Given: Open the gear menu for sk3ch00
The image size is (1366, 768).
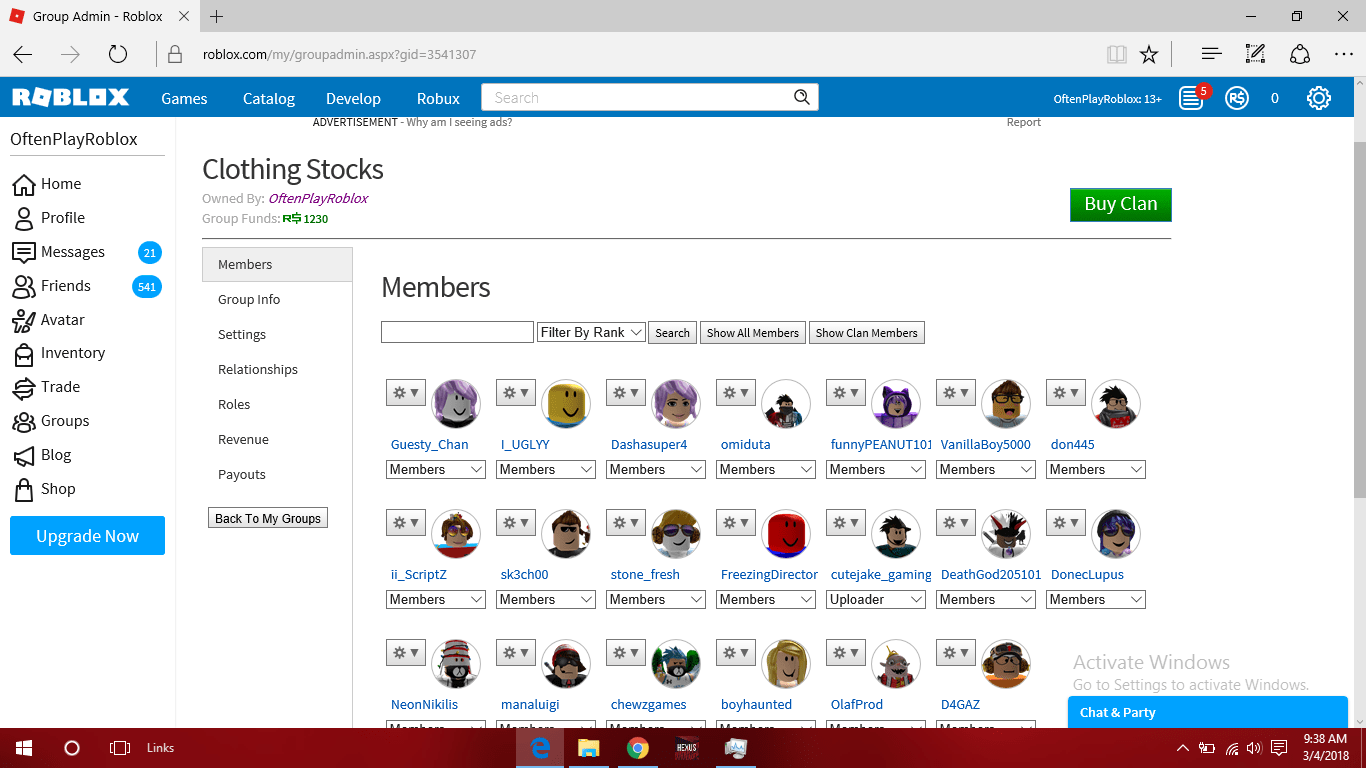Looking at the screenshot, I should pos(515,523).
